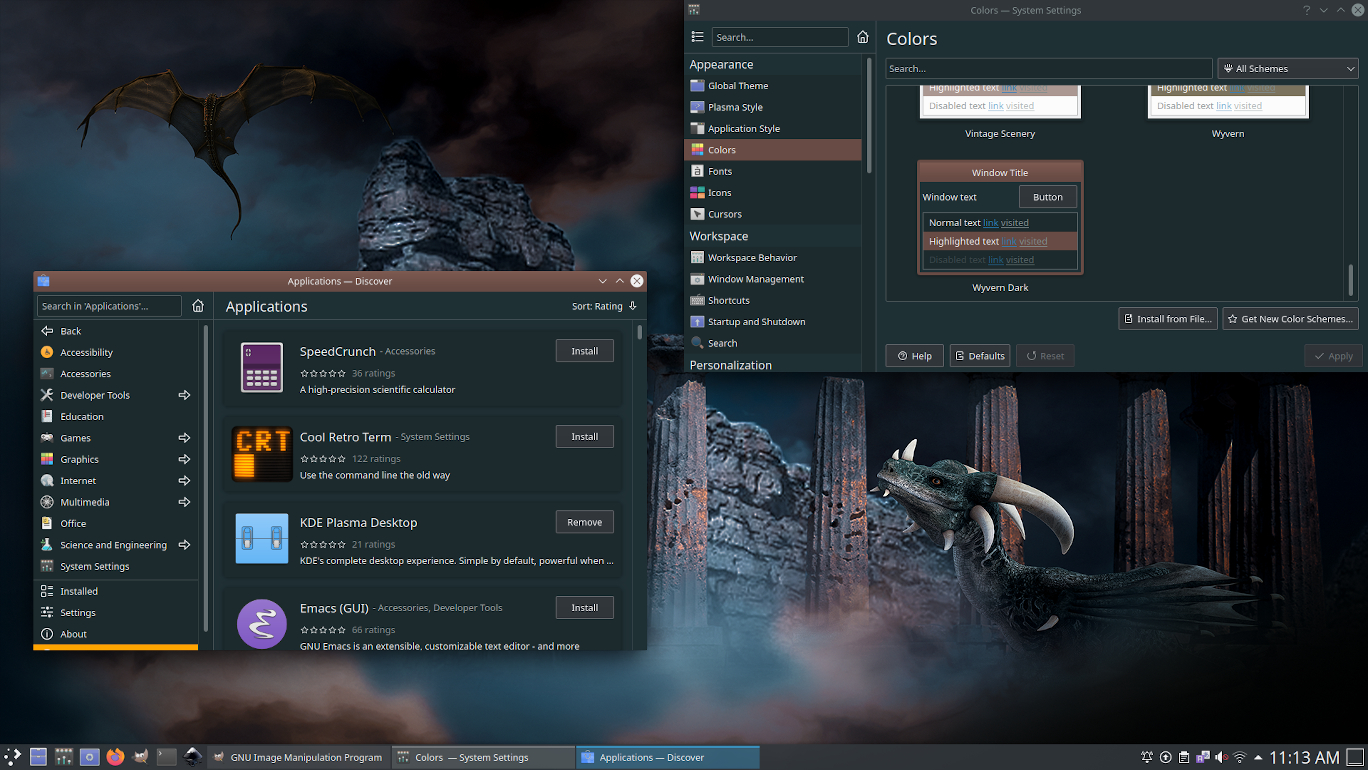Open Startup and Shutdown settings
The height and width of the screenshot is (770, 1368).
tap(772, 322)
